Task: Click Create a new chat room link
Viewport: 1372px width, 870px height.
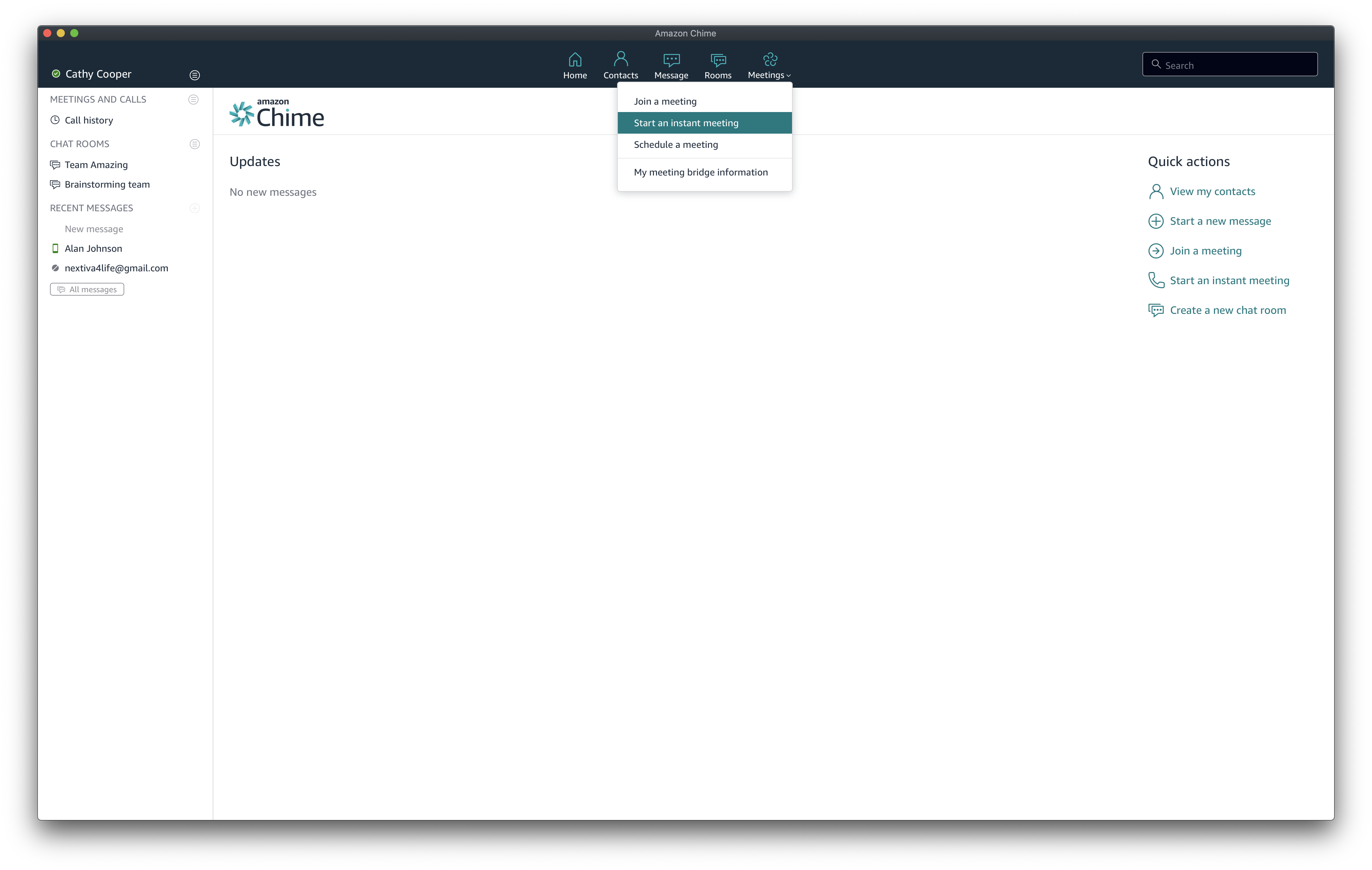Action: (x=1228, y=310)
